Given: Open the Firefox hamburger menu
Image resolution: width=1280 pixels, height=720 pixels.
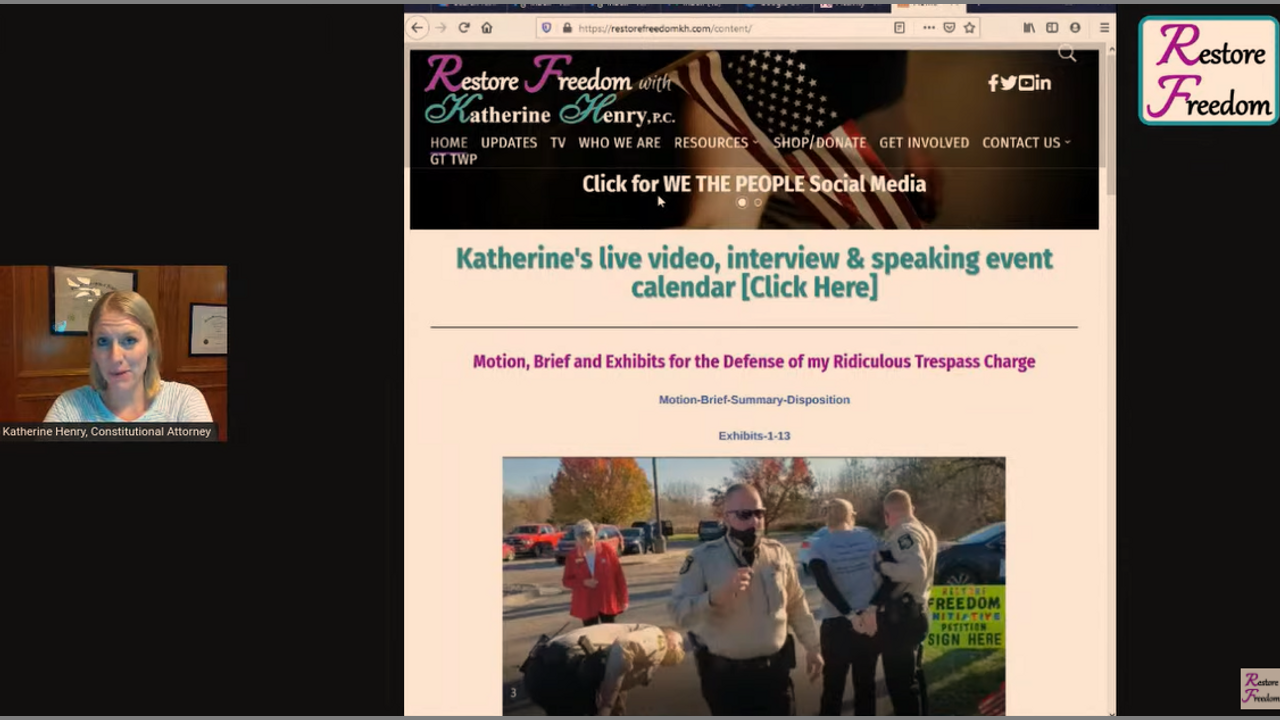Looking at the screenshot, I should pyautogui.click(x=1104, y=28).
